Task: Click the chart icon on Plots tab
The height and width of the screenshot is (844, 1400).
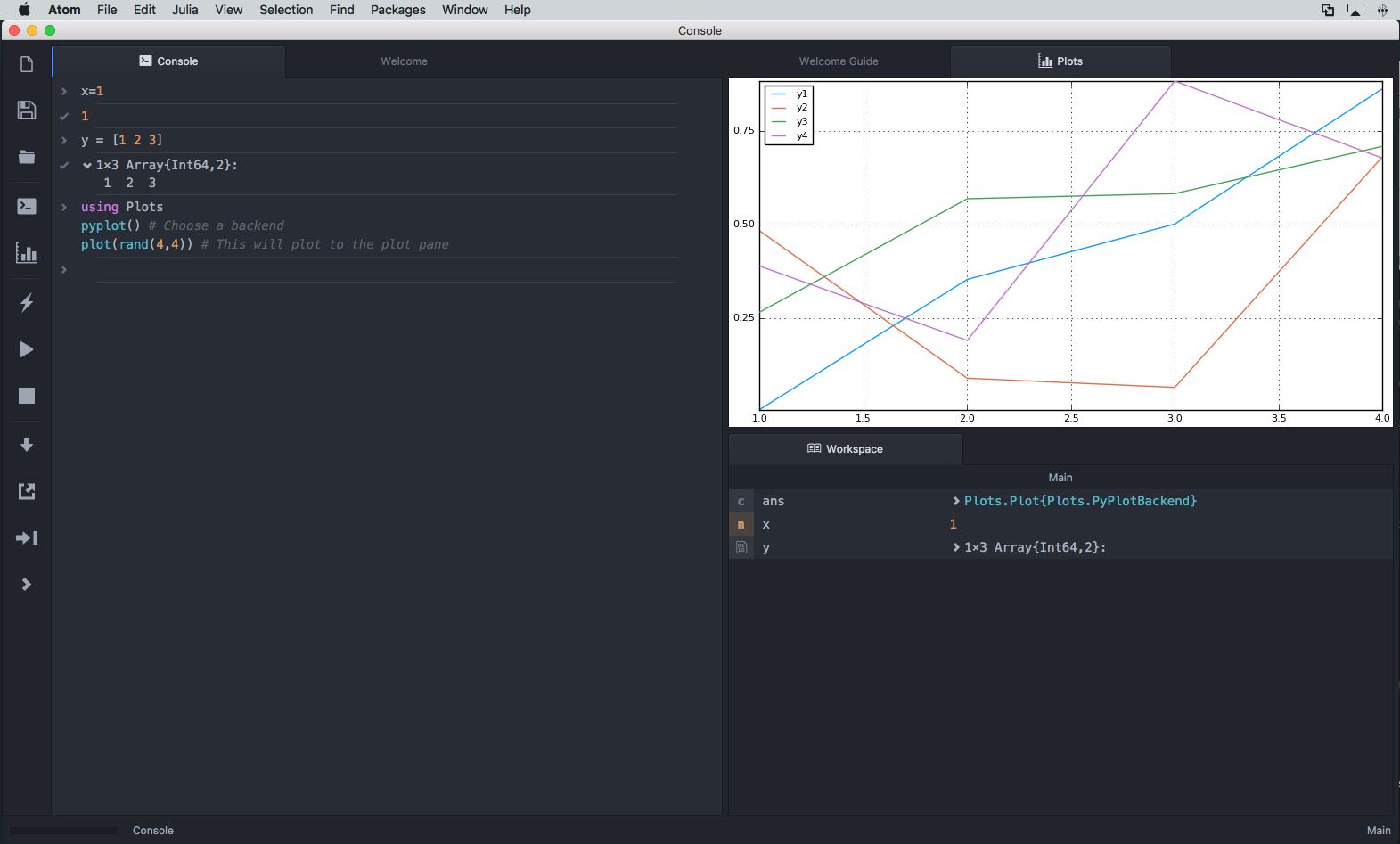Action: point(1045,61)
